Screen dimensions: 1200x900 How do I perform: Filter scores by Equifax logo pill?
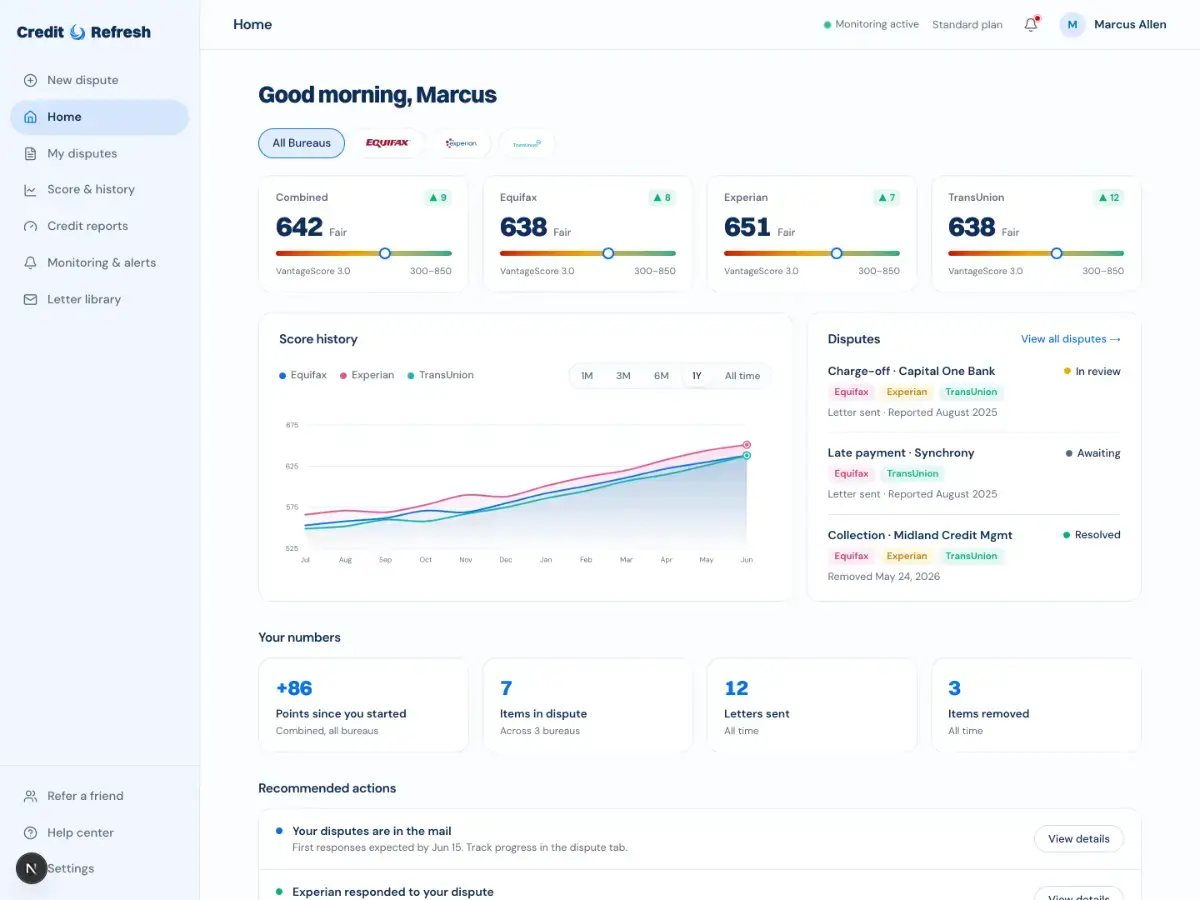point(387,143)
